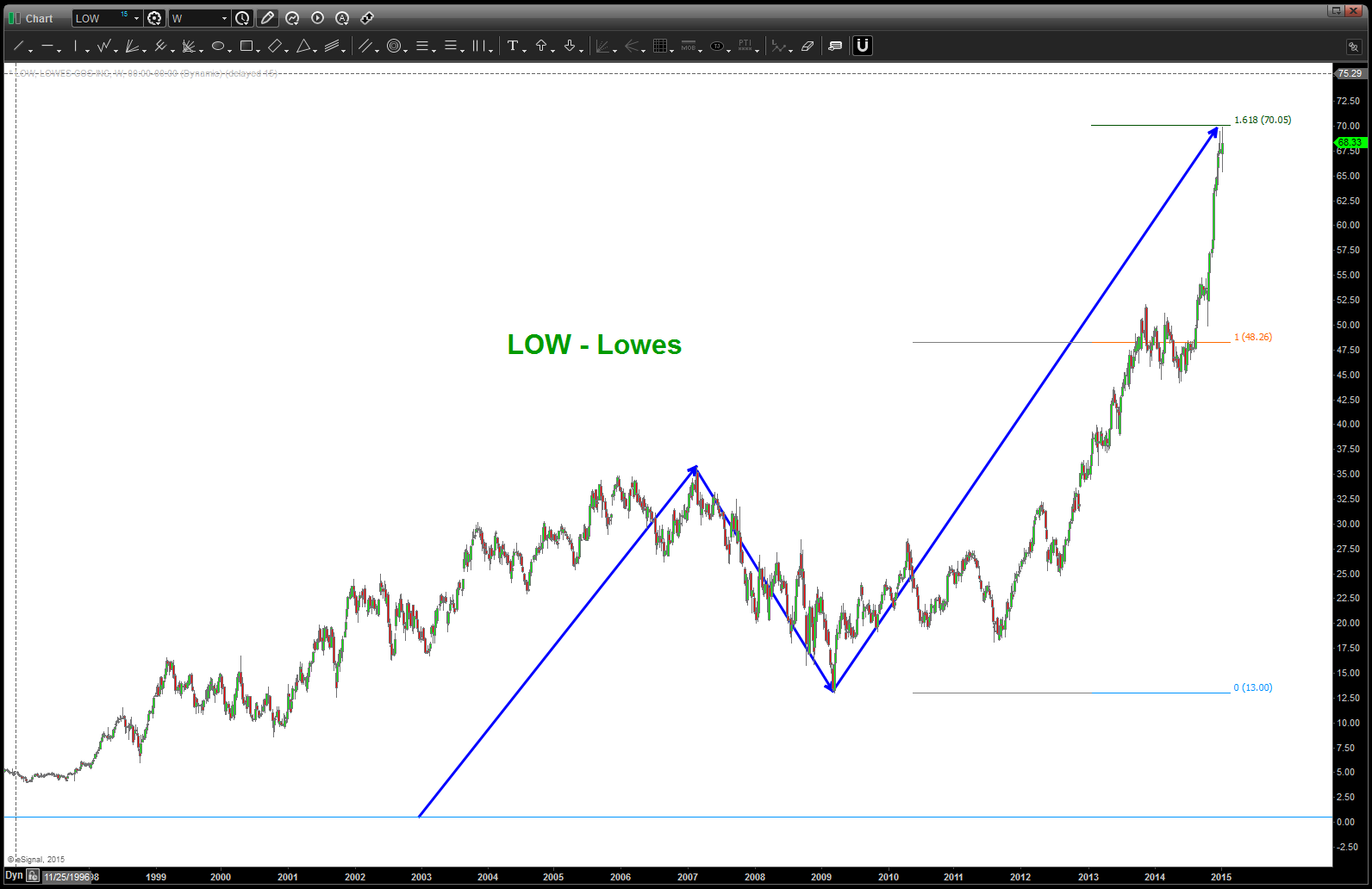Toggle the drawing pencil mode button
This screenshot has height=889, width=1372.
coord(267,18)
